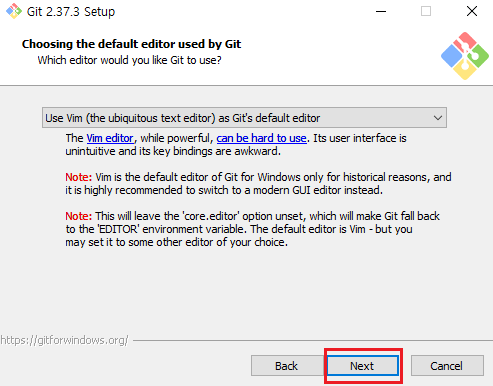Click the https://gitforwindows.org/ text
The image size is (493, 386).
[64, 340]
